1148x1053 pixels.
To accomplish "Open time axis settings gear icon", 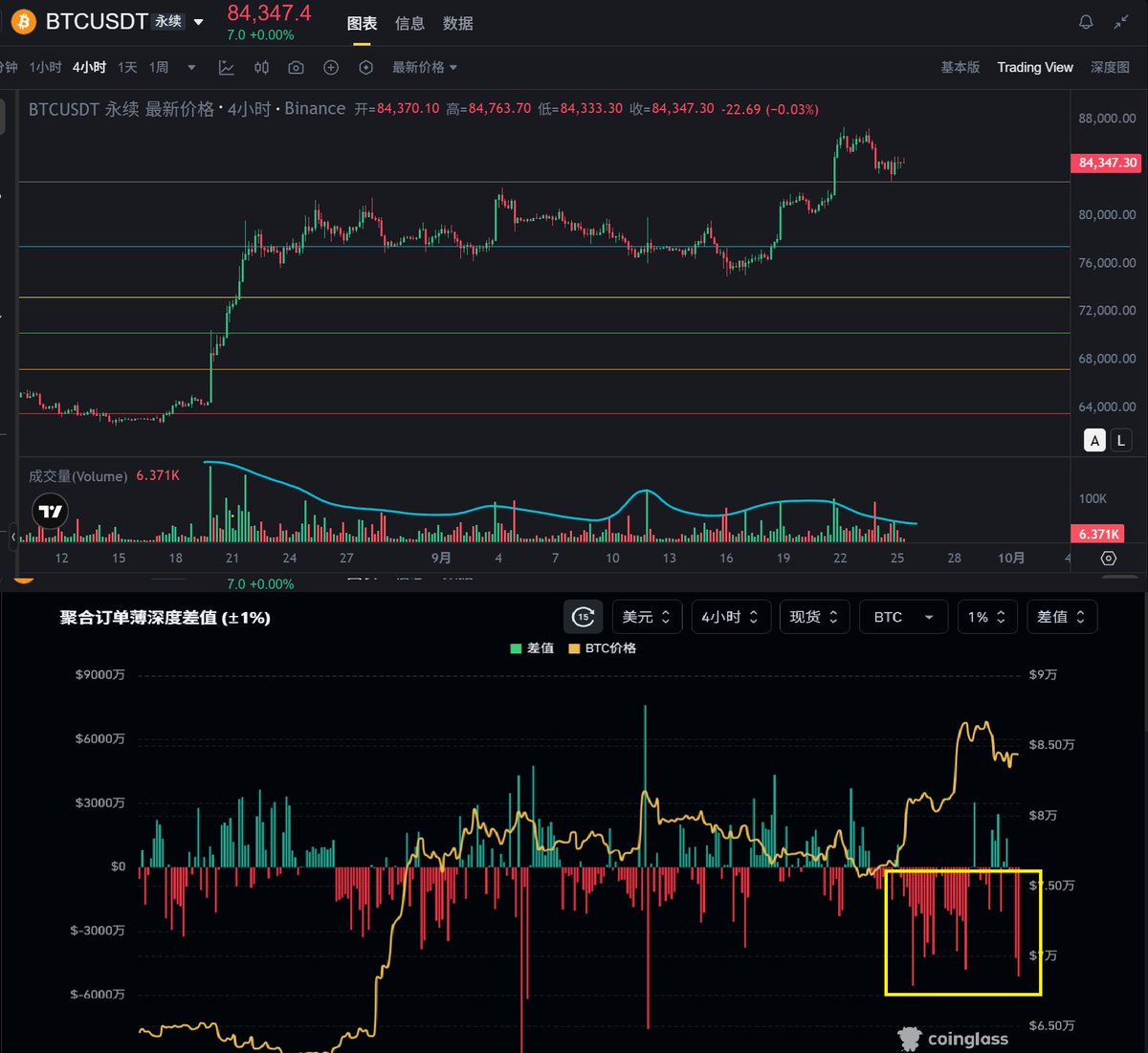I will point(1108,559).
